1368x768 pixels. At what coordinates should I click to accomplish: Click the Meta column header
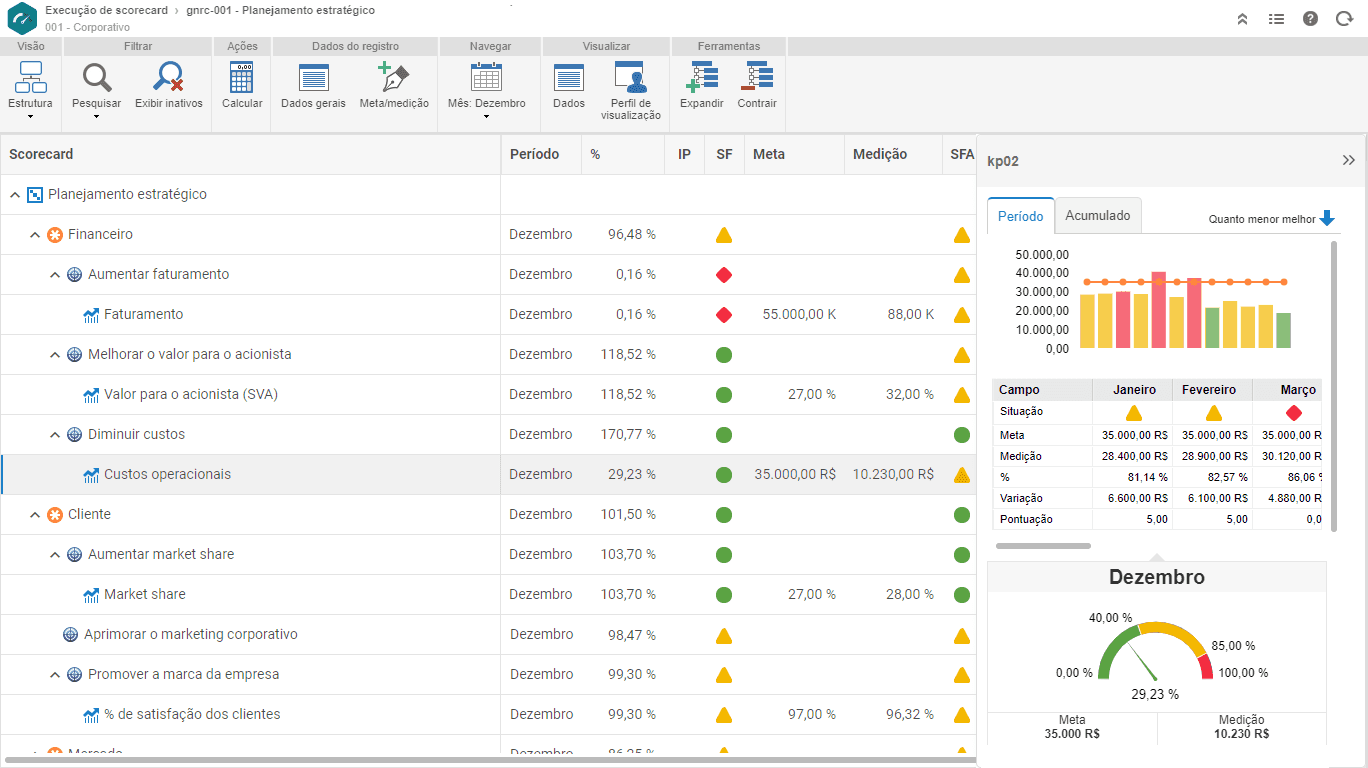(x=794, y=154)
